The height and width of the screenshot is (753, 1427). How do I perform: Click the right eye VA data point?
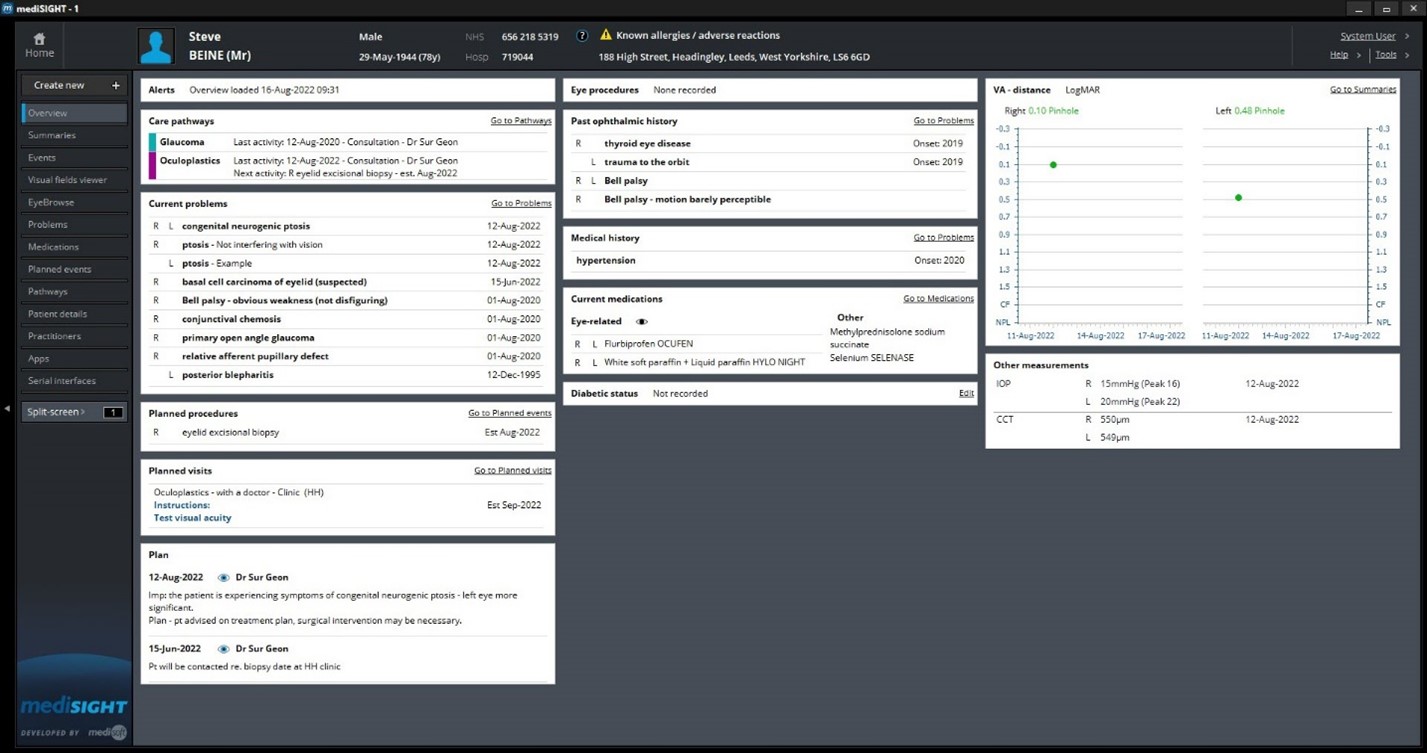(x=1053, y=165)
